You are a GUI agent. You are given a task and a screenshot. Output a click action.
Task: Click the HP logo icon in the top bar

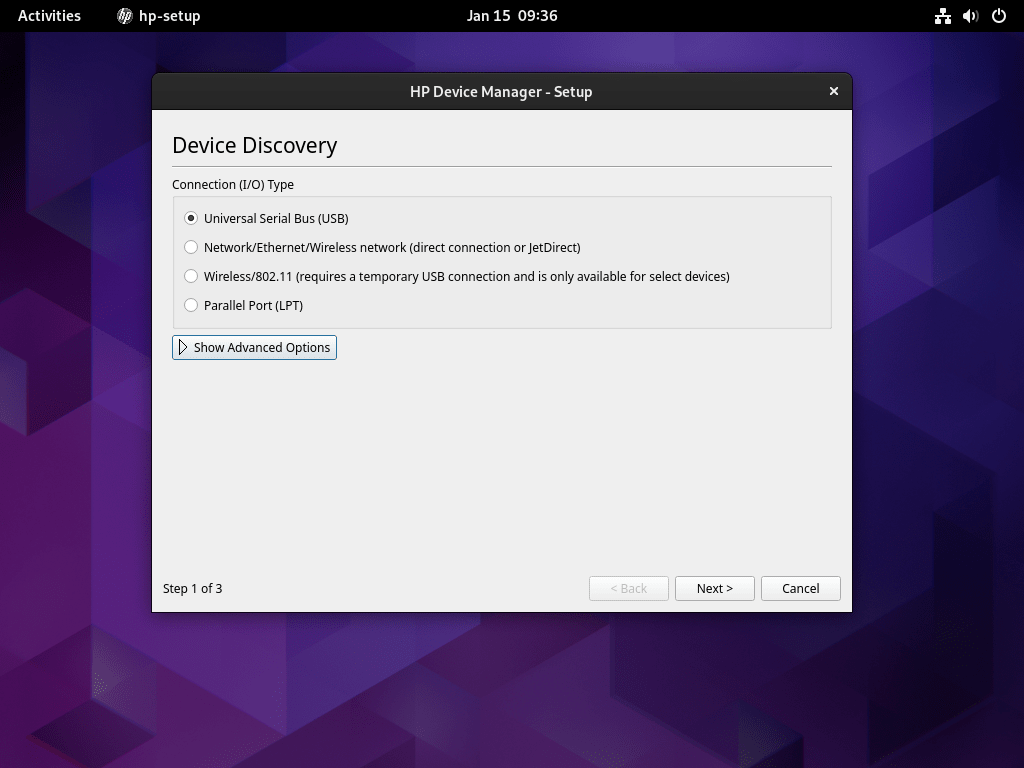coord(124,16)
